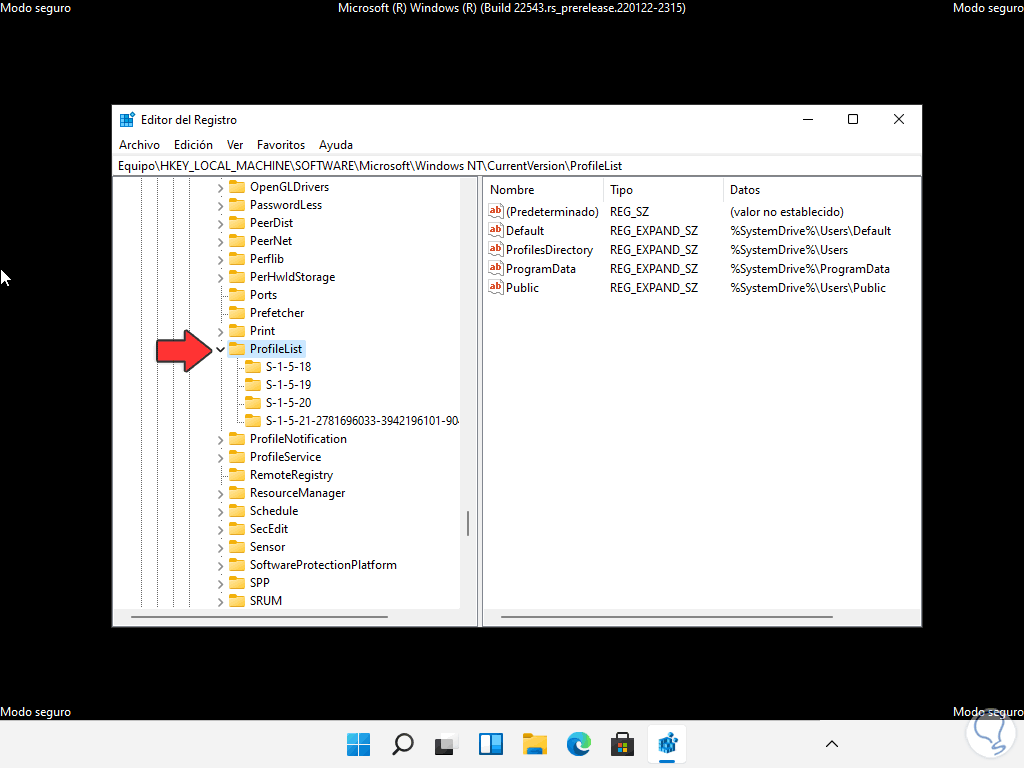Expand the Print key
This screenshot has height=768, width=1024.
pos(221,332)
